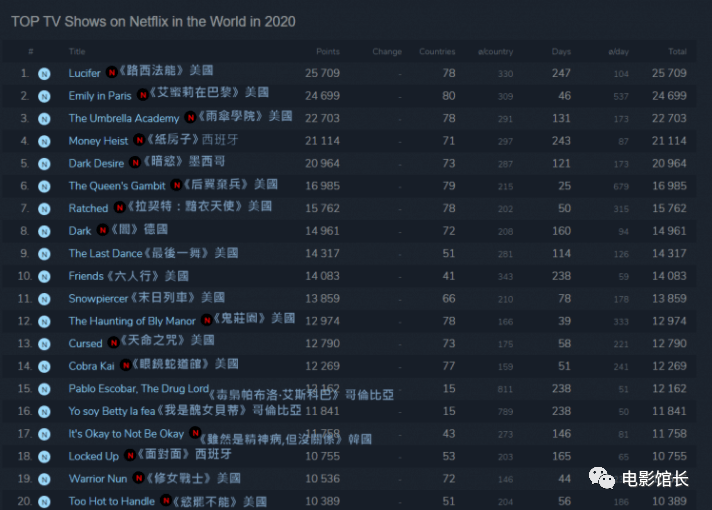Open the Dark Desire title link
Viewport: 712px width, 510px height.
pos(96,163)
